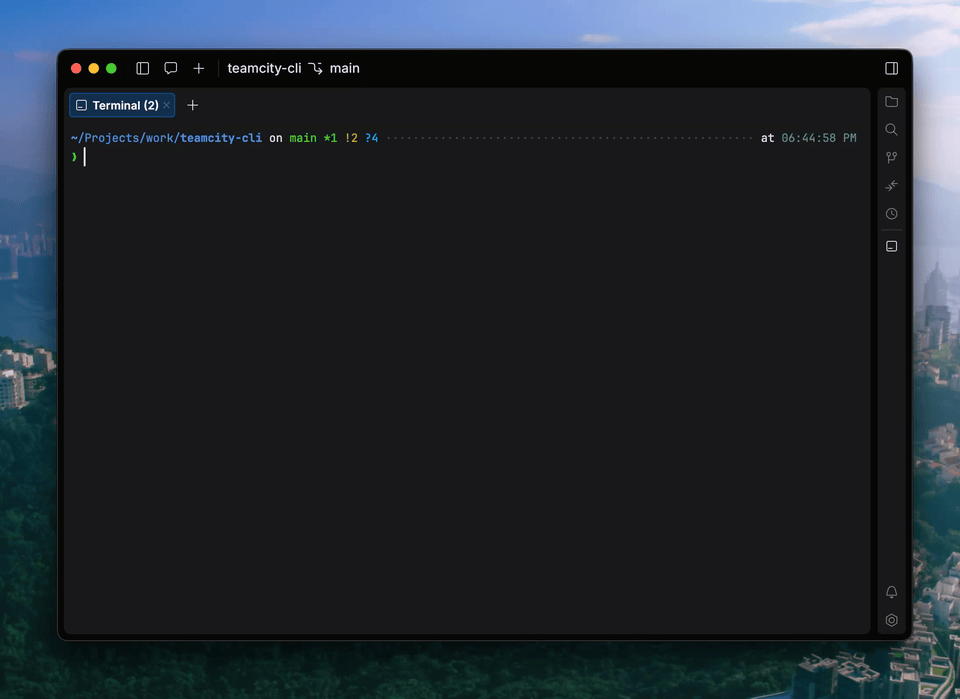The image size is (960, 699).
Task: Toggle the left sidebar panel
Action: click(x=143, y=69)
